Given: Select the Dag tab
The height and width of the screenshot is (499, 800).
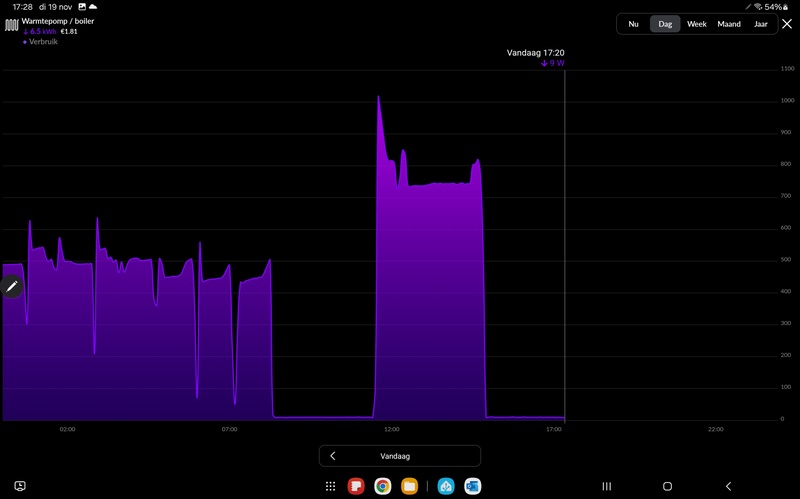Looking at the screenshot, I should point(665,24).
